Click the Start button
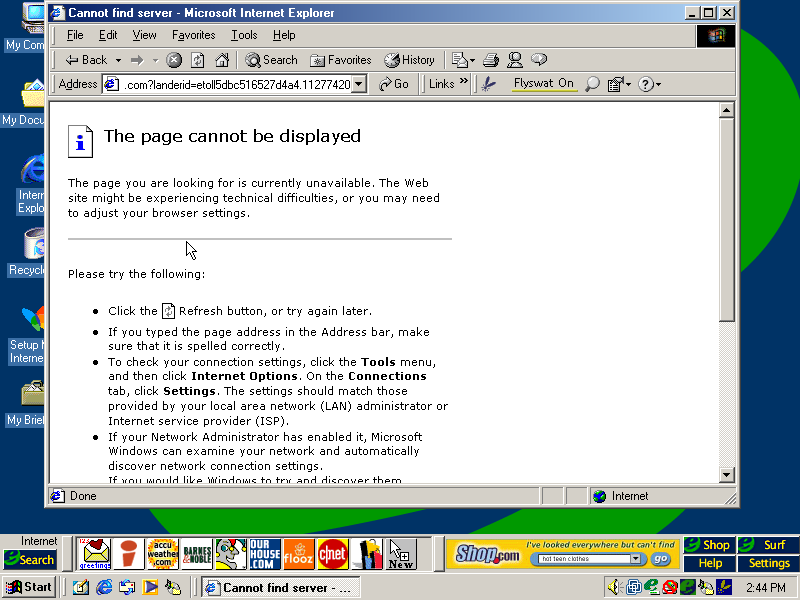800x600 pixels. point(29,588)
